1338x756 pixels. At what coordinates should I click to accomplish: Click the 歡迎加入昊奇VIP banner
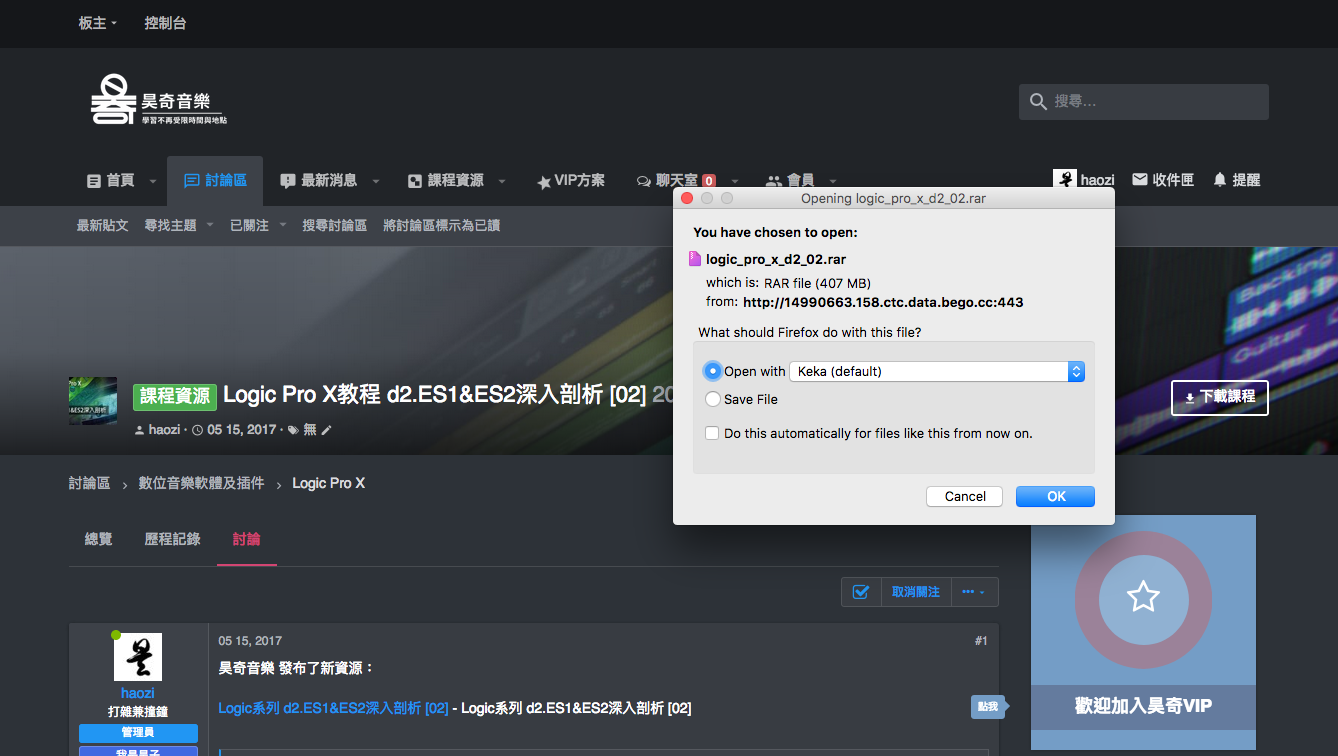click(1143, 633)
